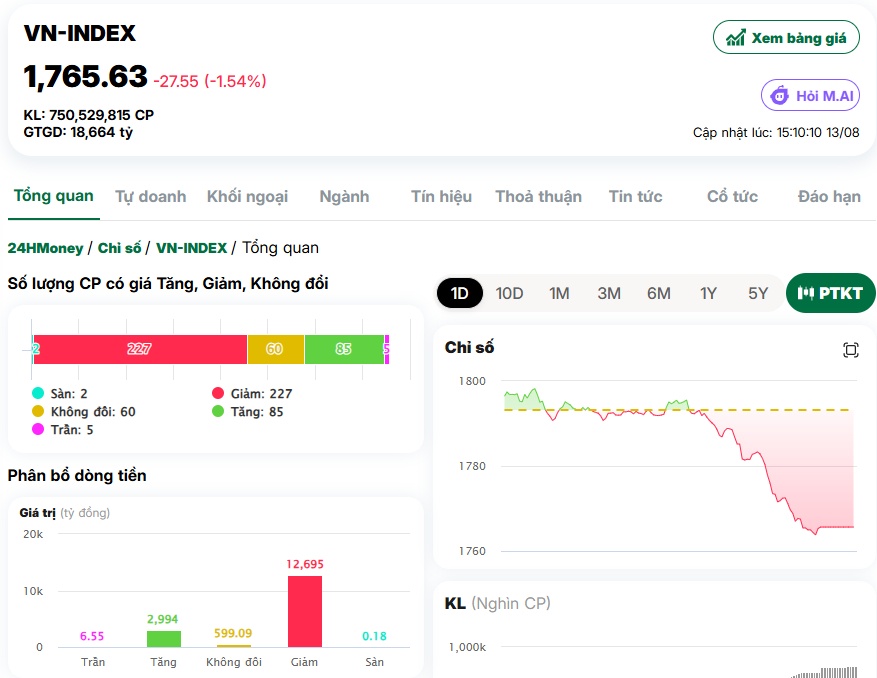Image resolution: width=877 pixels, height=678 pixels.
Task: Select the 1Y chart range
Action: (x=708, y=293)
